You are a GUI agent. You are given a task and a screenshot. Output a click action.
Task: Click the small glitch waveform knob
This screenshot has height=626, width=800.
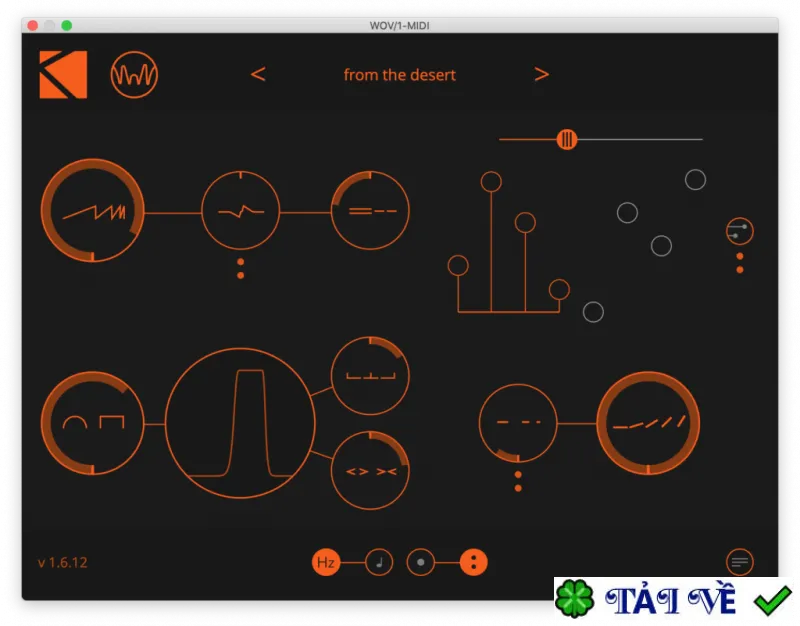pos(240,210)
